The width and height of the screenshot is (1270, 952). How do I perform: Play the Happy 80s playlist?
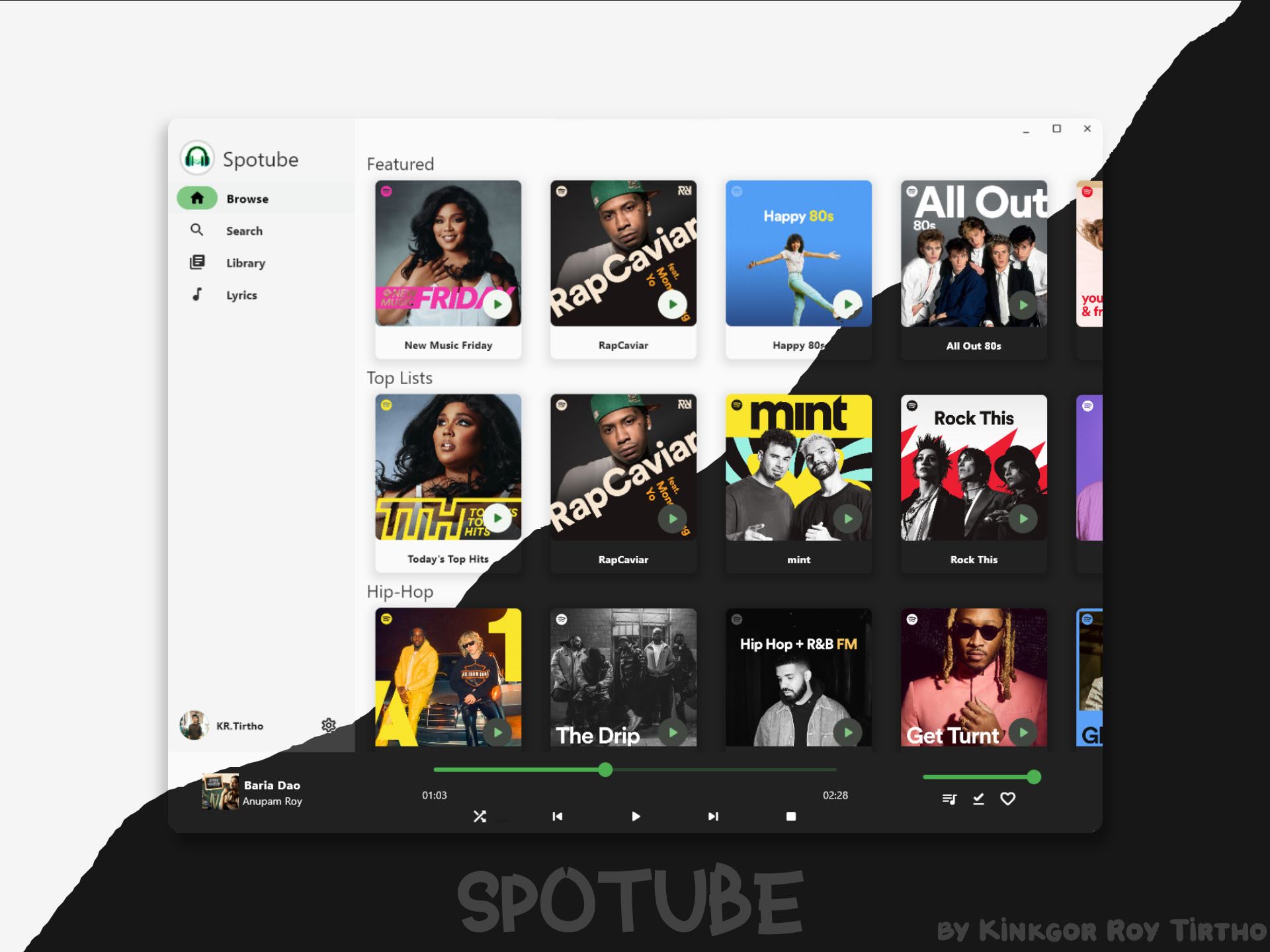[x=847, y=305]
